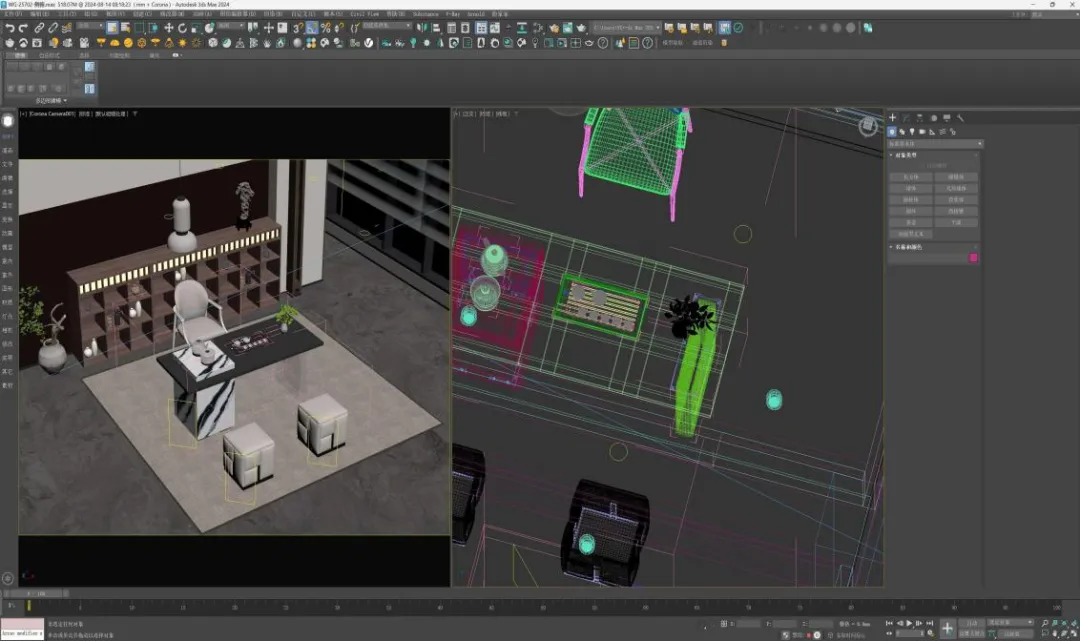Screen dimensions: 1080x641
Task: Collapse the Object Type rollout
Action: [x=892, y=155]
